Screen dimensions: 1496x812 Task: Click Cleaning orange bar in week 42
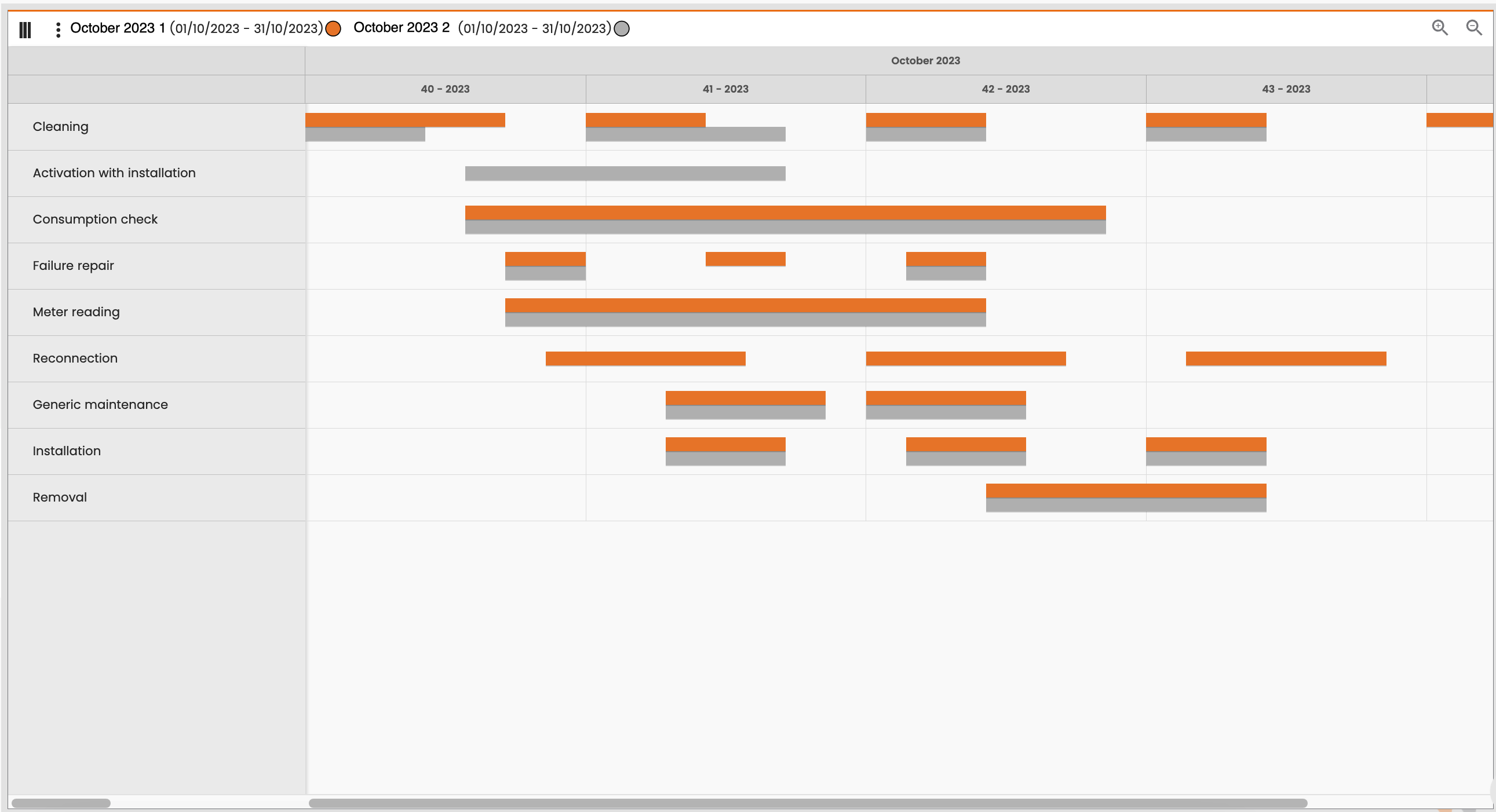[926, 120]
